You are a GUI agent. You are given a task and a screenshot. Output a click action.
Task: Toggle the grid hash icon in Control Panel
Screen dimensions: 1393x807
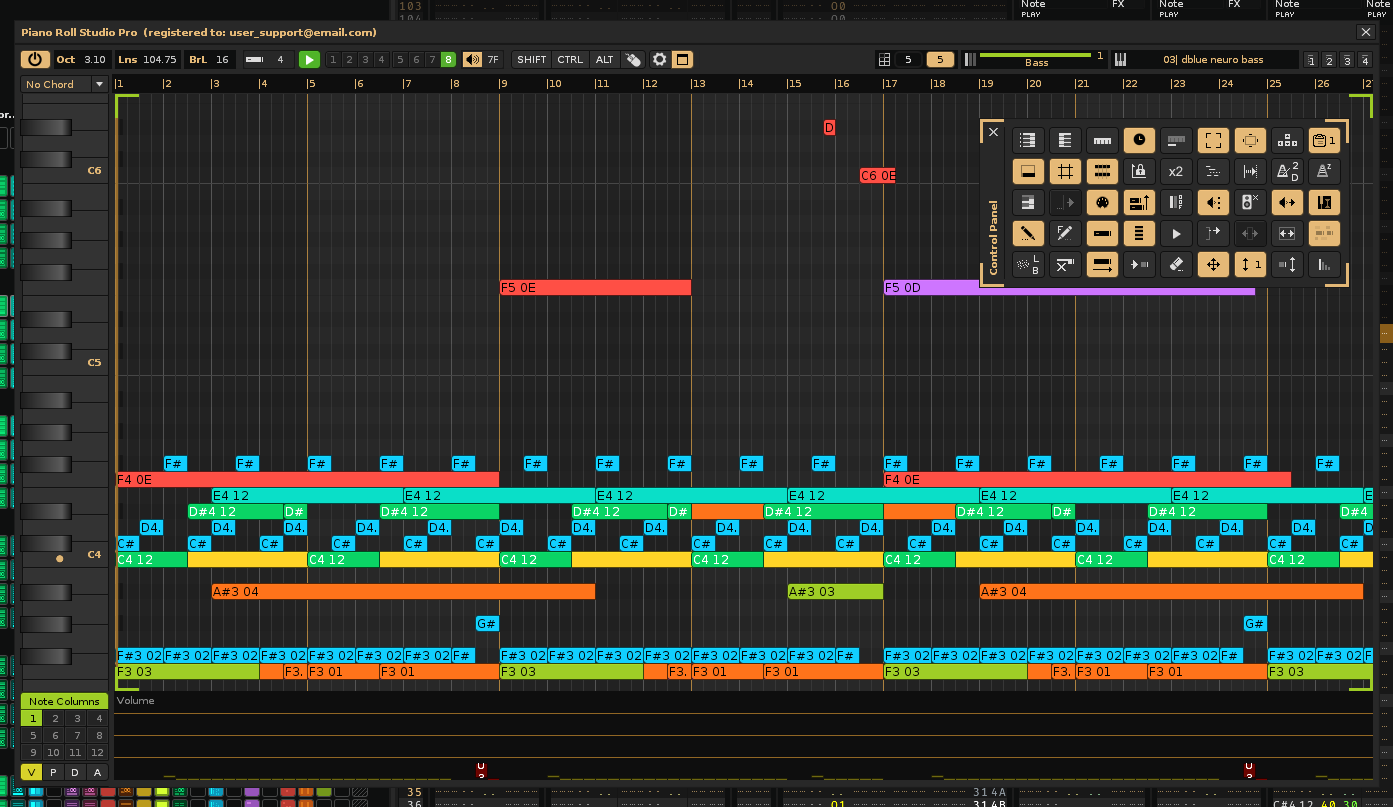pyautogui.click(x=1064, y=171)
